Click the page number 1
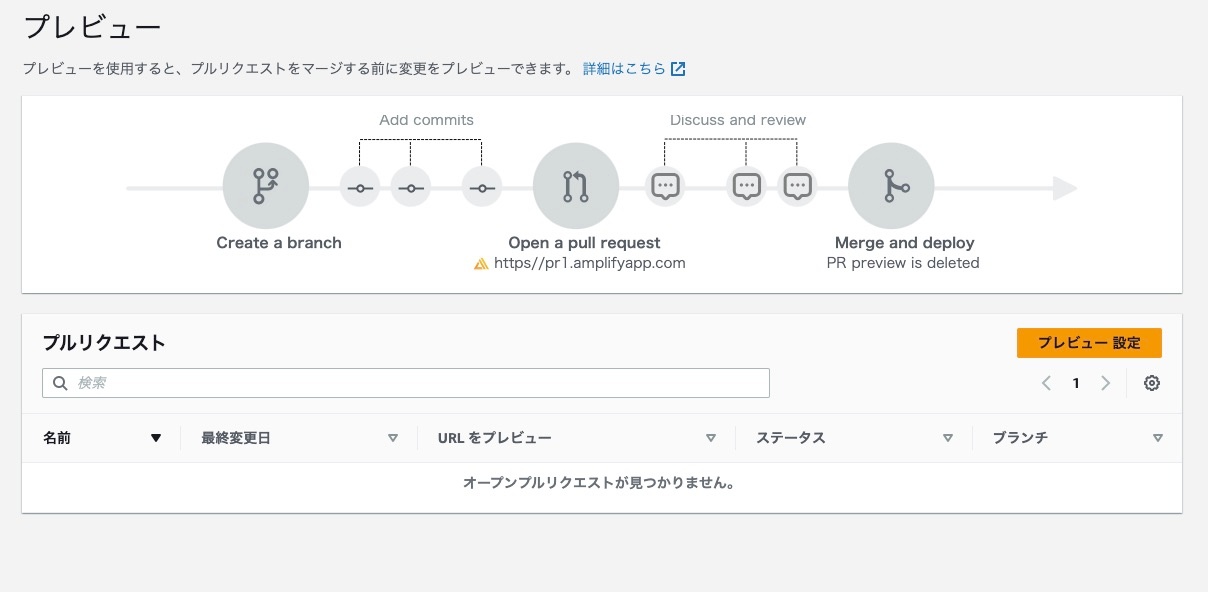The image size is (1208, 592). point(1076,383)
